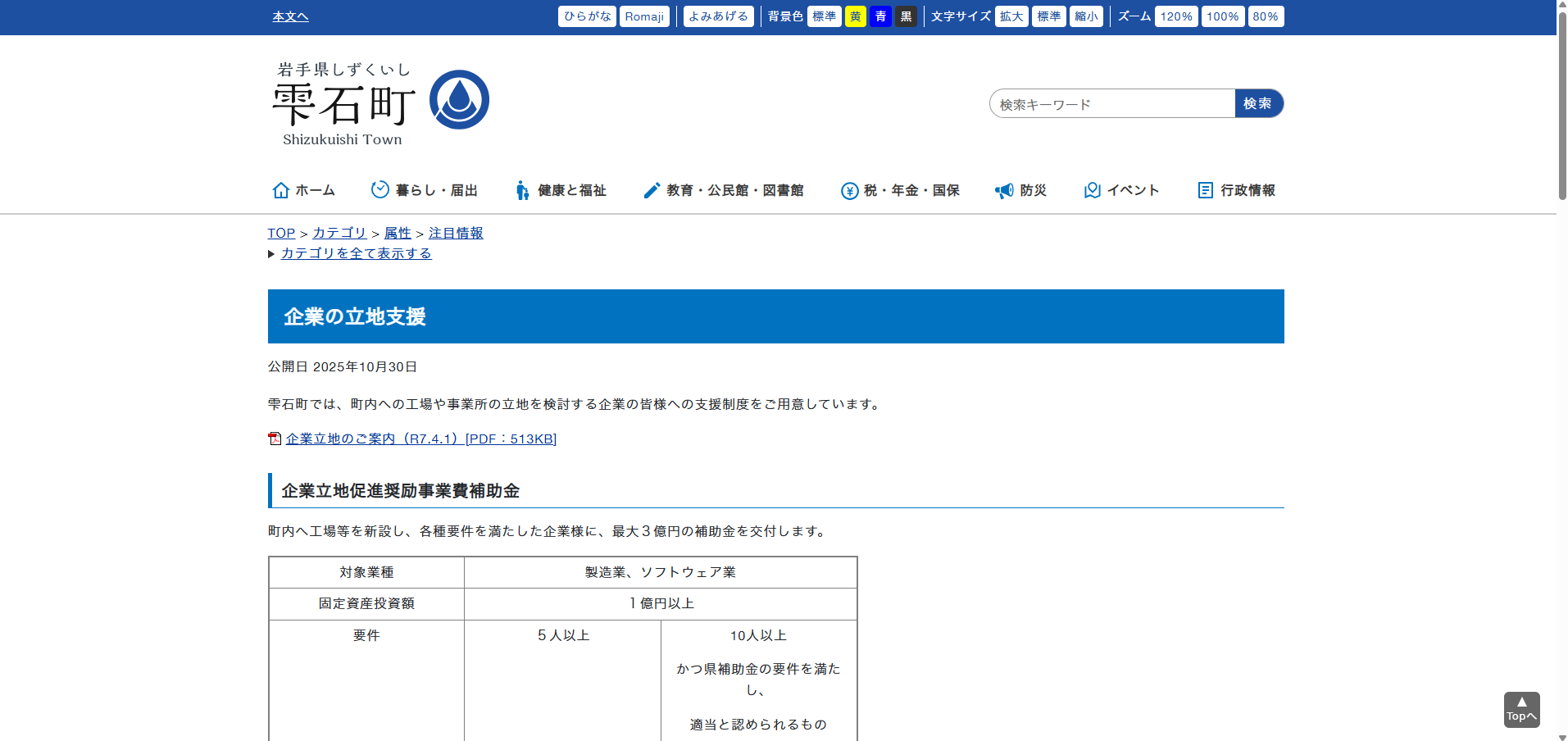The height and width of the screenshot is (741, 1568).
Task: Activate the よみあげる read-aloud button
Action: coord(719,16)
